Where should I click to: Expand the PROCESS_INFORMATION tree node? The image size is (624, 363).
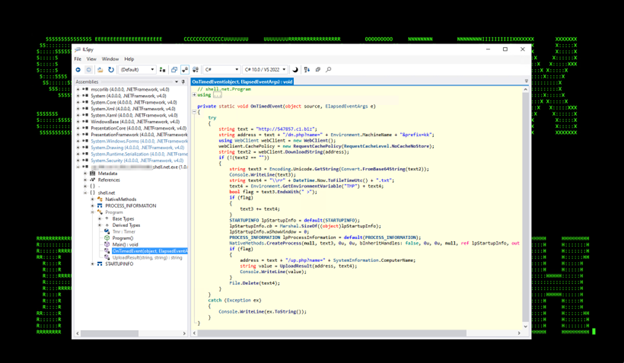point(93,206)
